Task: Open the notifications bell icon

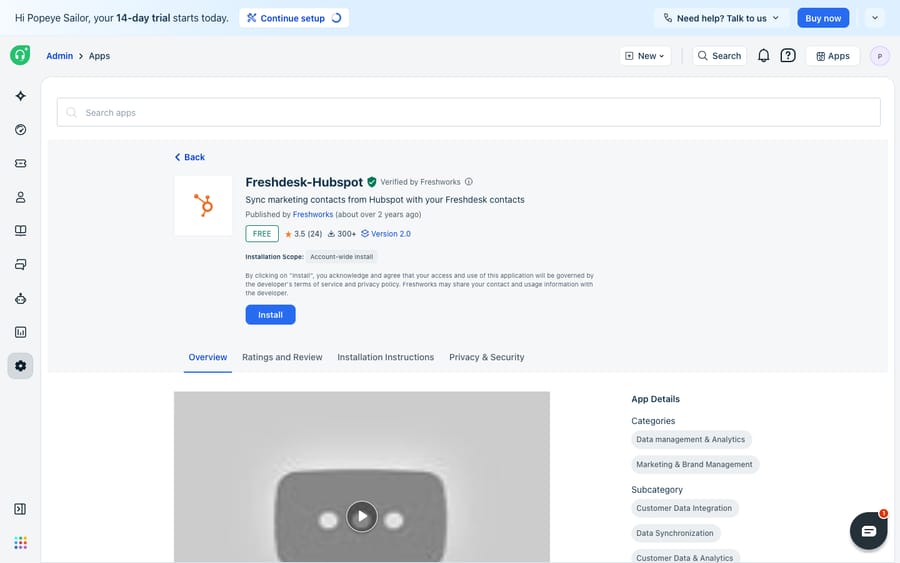Action: [x=763, y=56]
